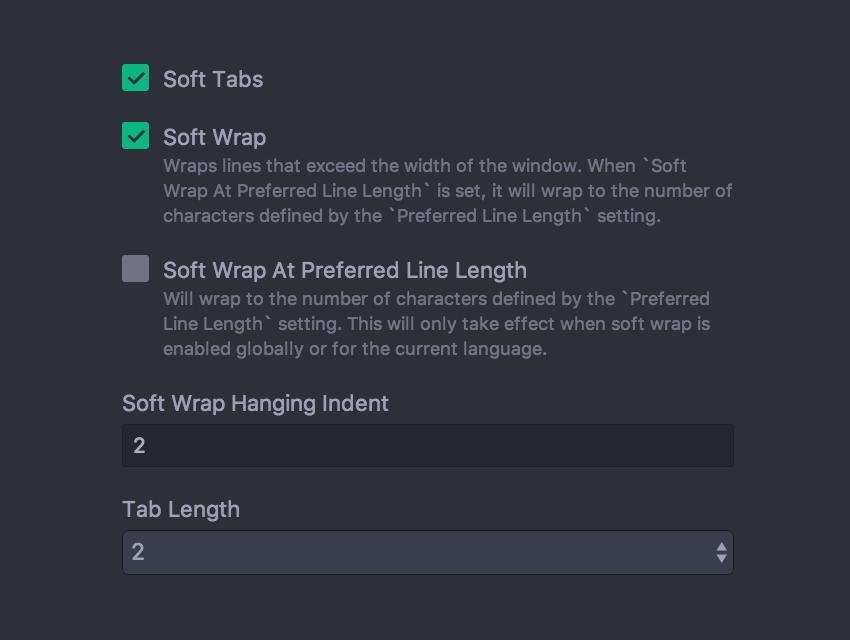
Task: Click the "Soft Wrap Hanging Indent" heading
Action: pyautogui.click(x=255, y=404)
